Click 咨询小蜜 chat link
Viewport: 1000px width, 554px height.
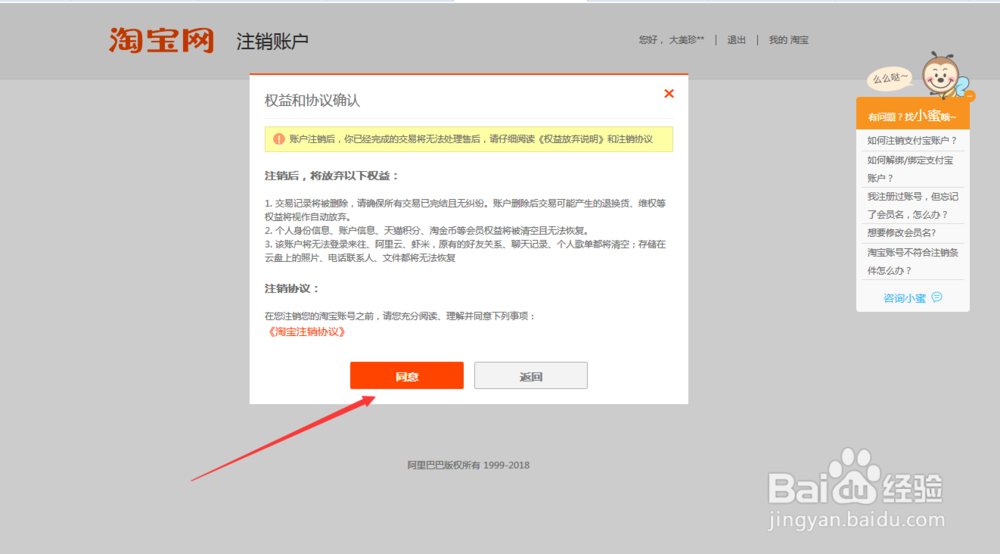904,298
